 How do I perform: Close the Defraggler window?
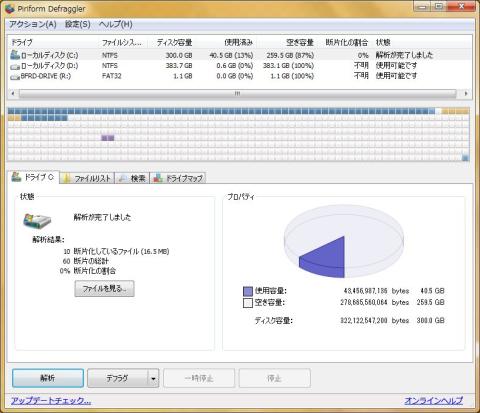point(462,7)
